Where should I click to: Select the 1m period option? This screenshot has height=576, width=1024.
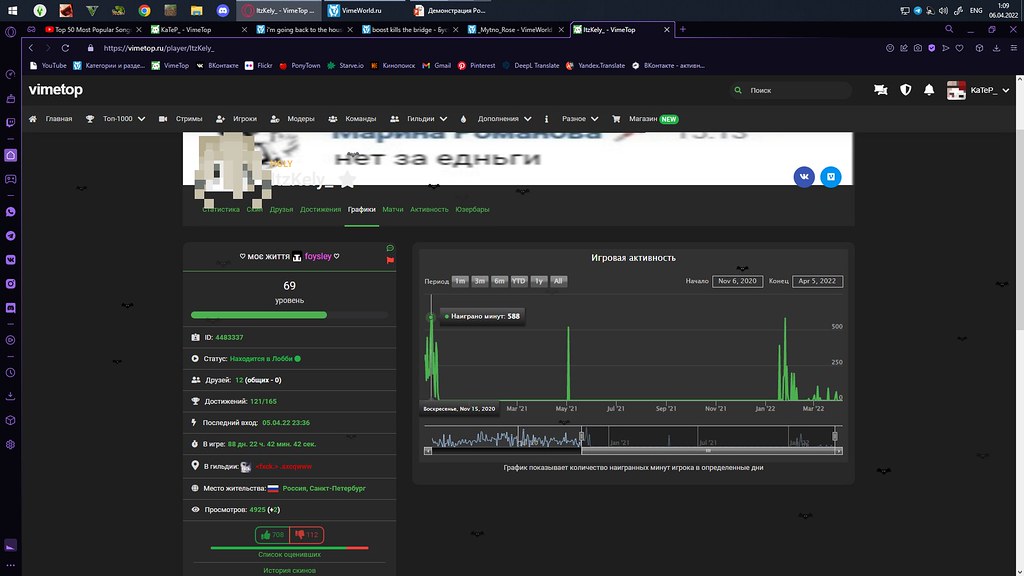point(460,281)
